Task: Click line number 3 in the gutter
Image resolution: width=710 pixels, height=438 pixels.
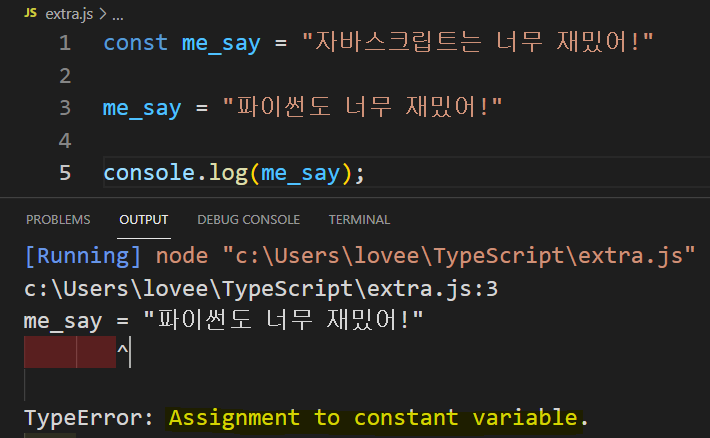Action: click(65, 108)
